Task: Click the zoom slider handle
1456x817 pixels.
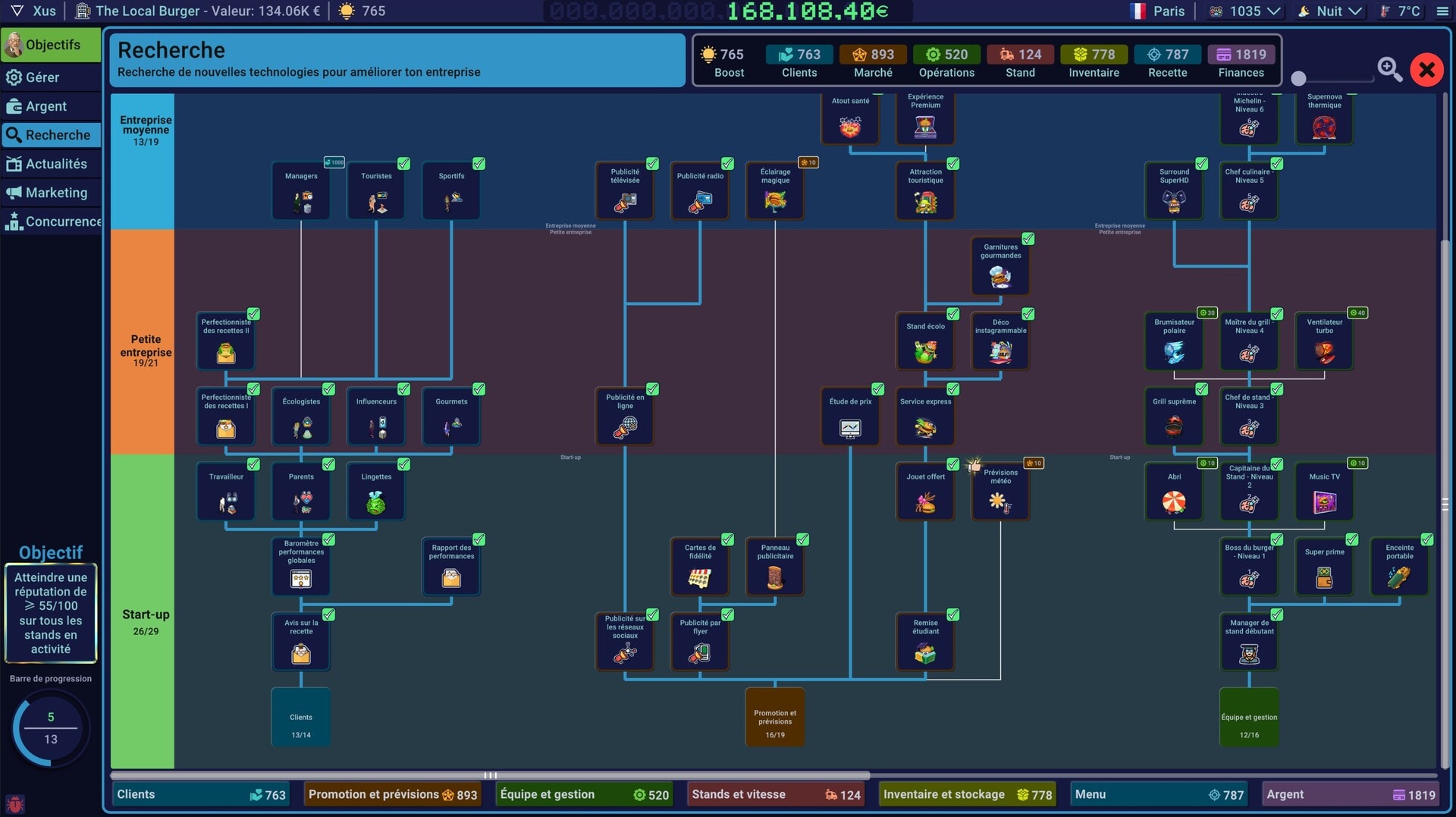Action: [x=1299, y=78]
